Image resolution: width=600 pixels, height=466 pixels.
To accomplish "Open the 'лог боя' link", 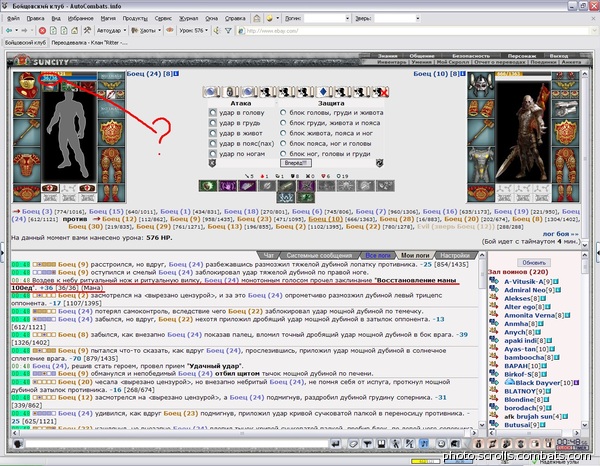I will (x=561, y=234).
